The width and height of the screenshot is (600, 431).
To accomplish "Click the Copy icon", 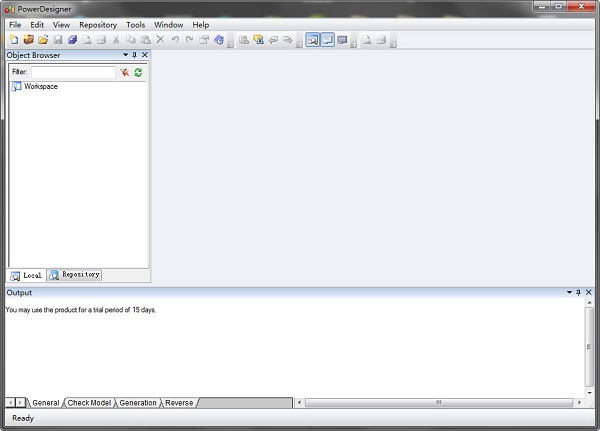I will point(131,39).
